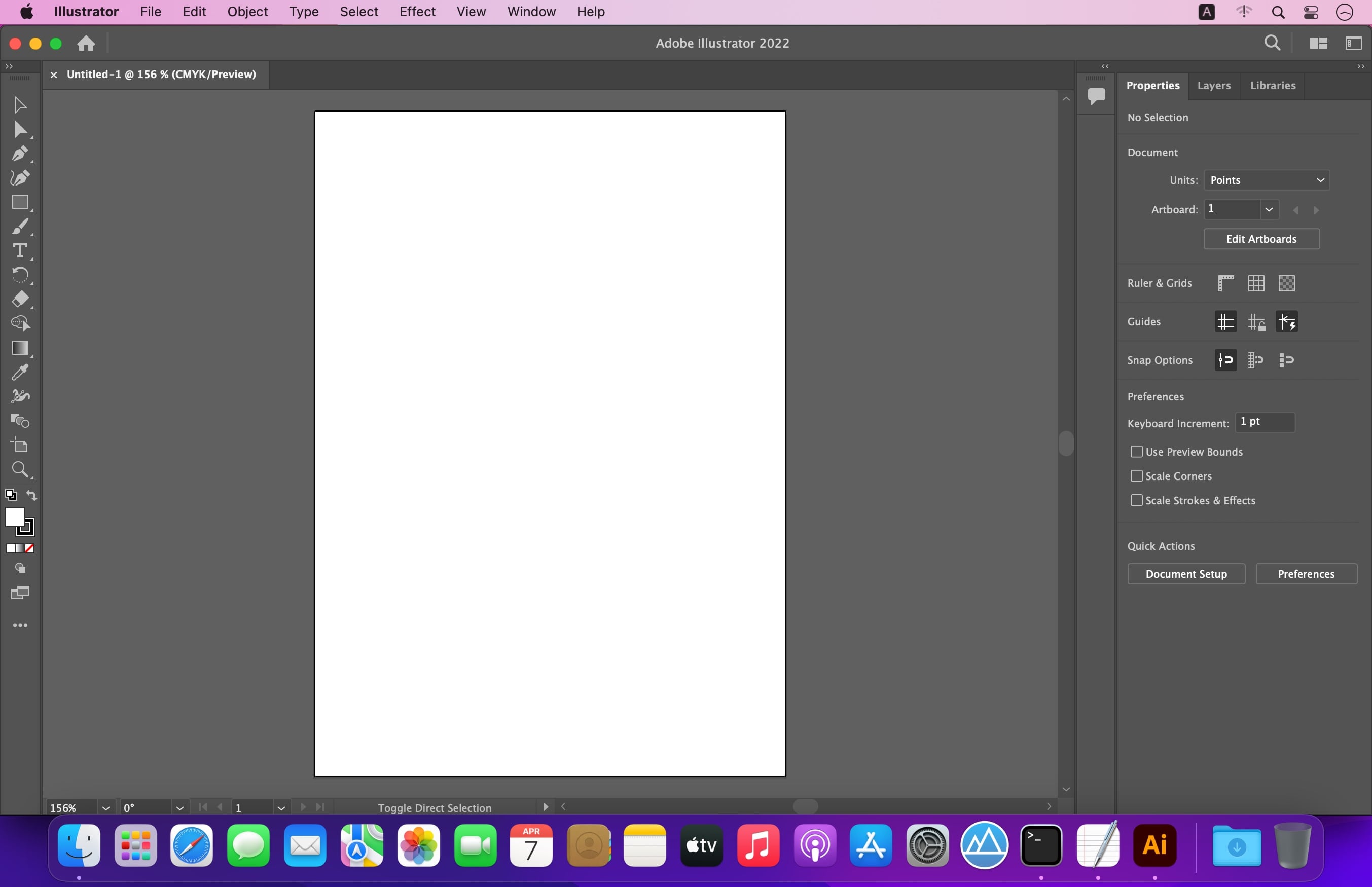The height and width of the screenshot is (887, 1372).
Task: Enable Scale Corners checkbox
Action: coord(1135,476)
